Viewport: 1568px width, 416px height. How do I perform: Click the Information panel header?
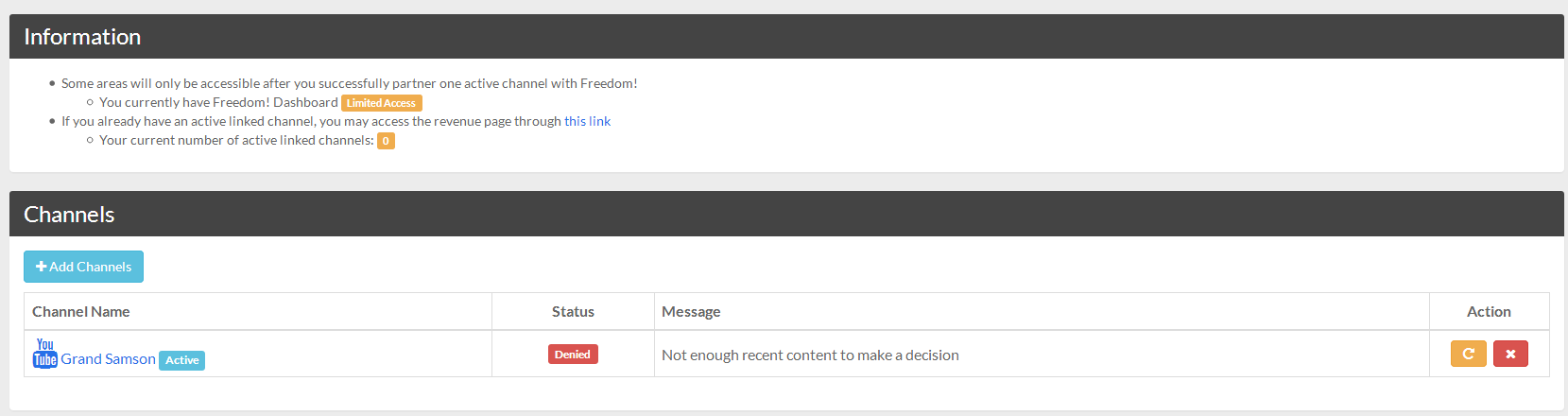pyautogui.click(x=82, y=37)
